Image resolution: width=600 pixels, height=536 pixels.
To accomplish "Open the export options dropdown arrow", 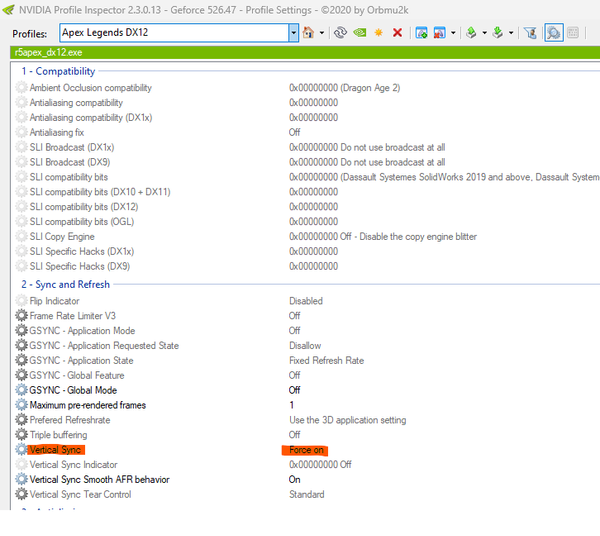I will pyautogui.click(x=484, y=33).
